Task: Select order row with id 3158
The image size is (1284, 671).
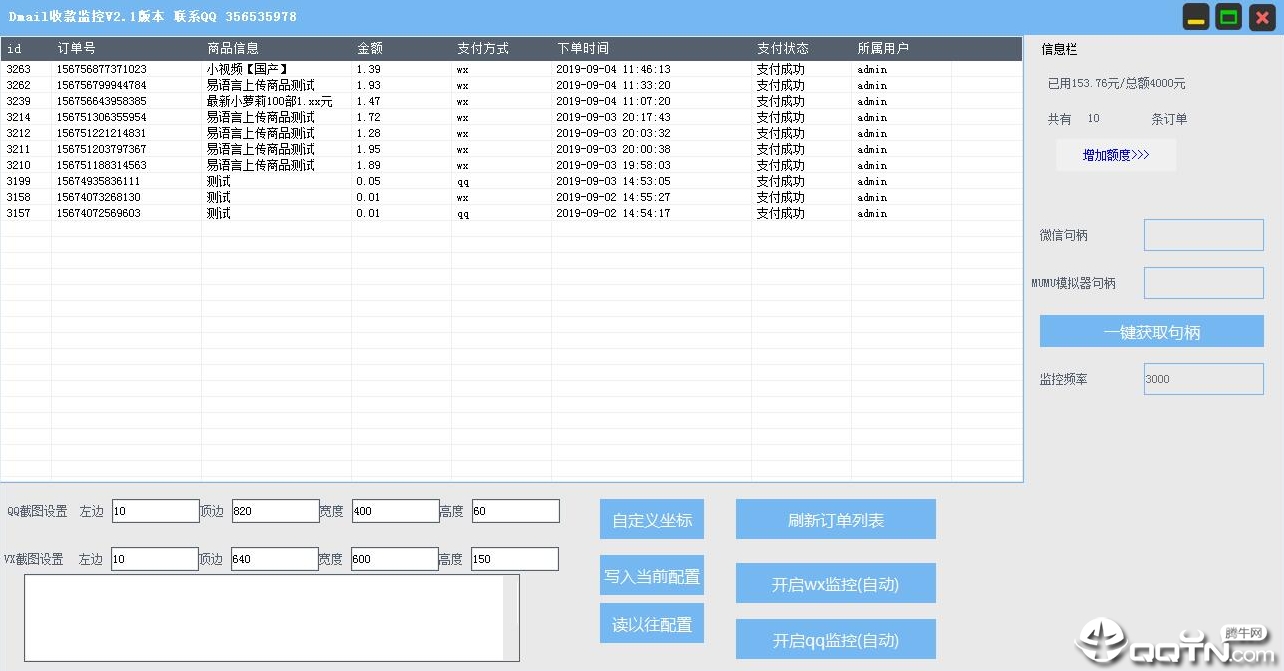Action: coord(511,197)
